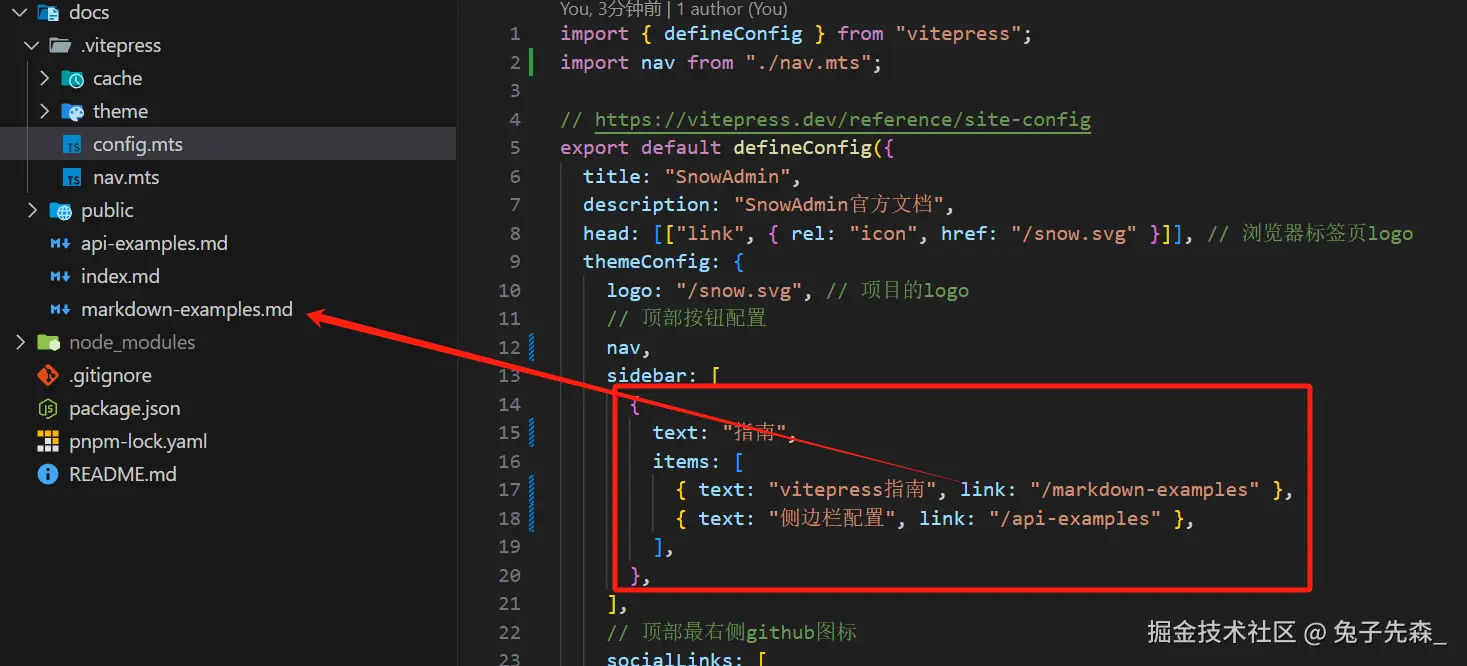Expand the theme folder chevron
This screenshot has height=666, width=1467.
[x=44, y=111]
